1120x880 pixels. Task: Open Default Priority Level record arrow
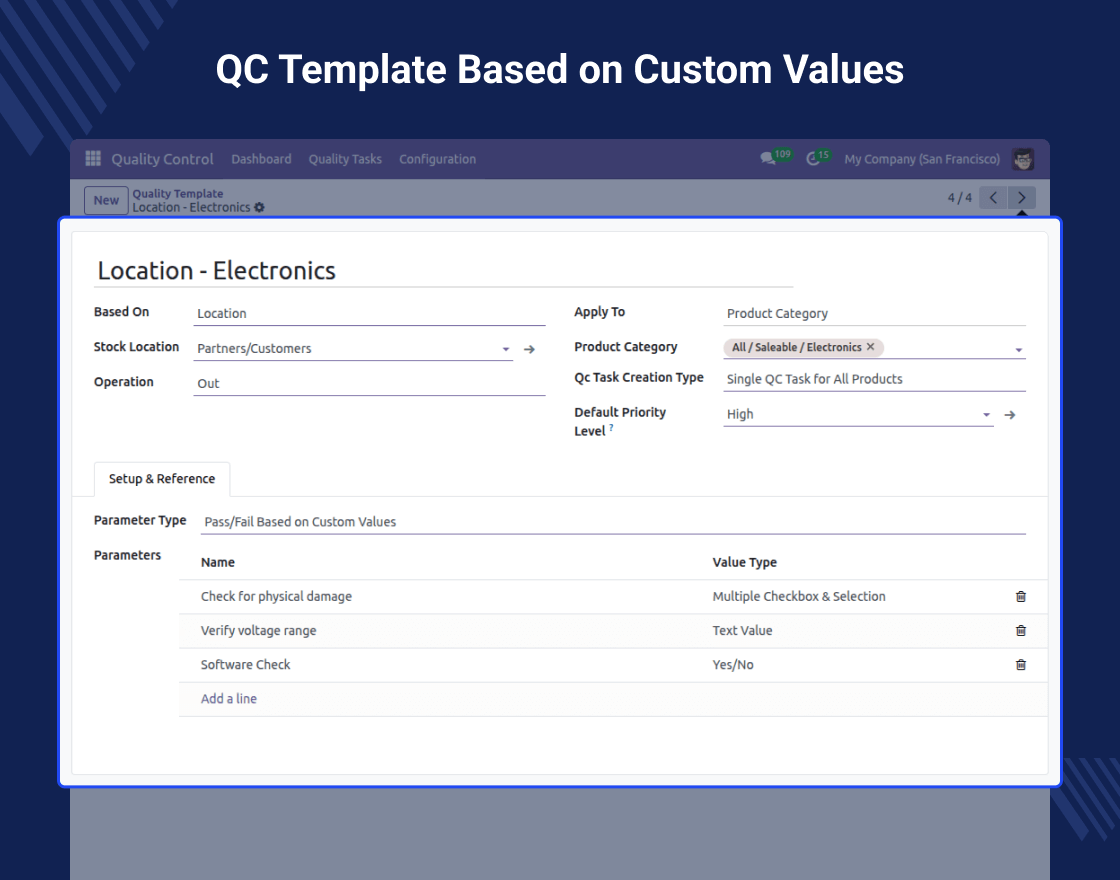[1010, 415]
